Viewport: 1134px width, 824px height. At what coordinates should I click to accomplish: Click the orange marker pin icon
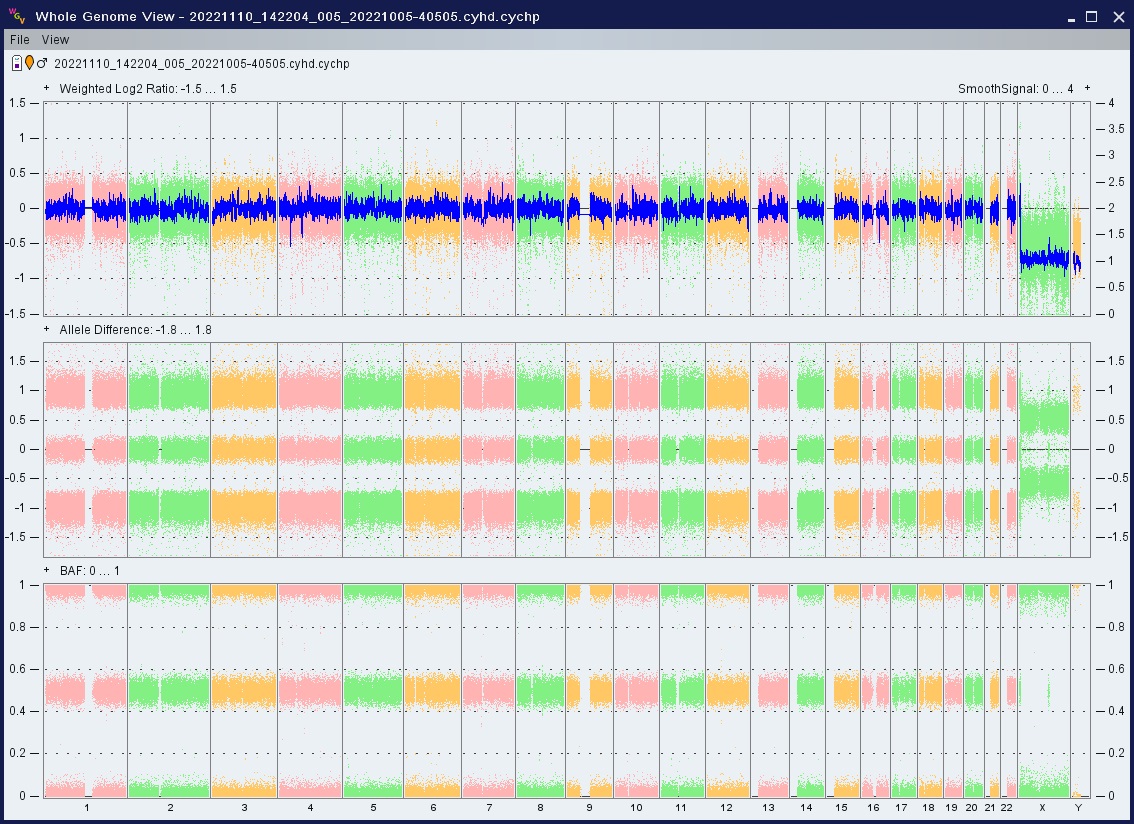[29, 63]
